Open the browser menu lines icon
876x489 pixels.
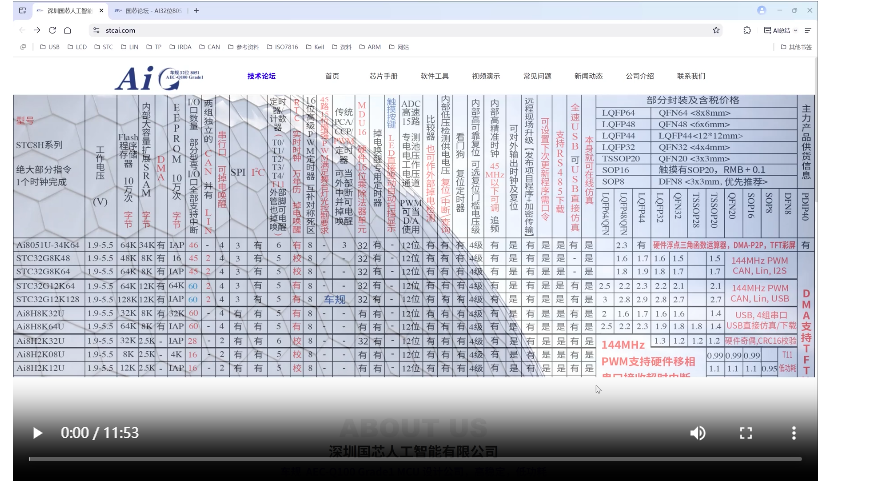pos(808,30)
